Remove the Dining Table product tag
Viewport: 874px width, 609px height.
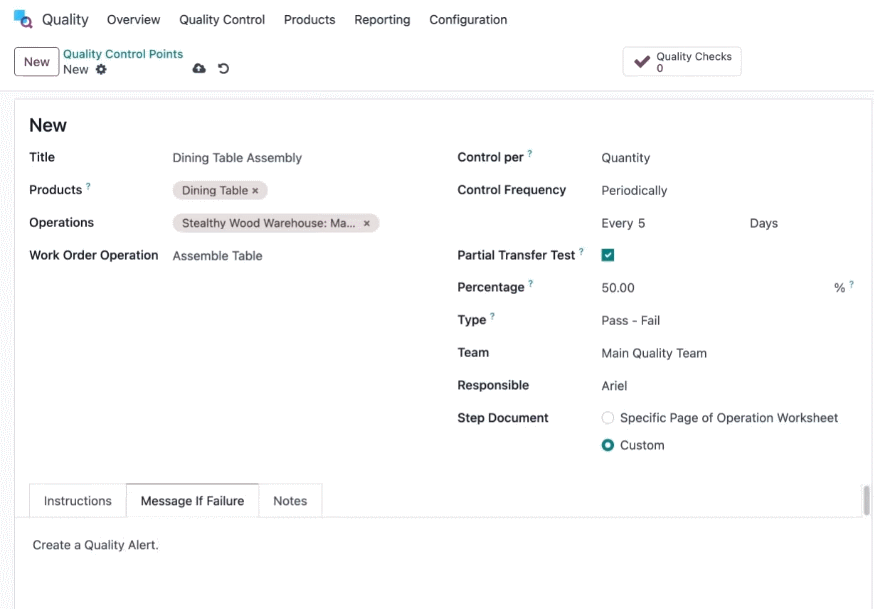point(255,191)
